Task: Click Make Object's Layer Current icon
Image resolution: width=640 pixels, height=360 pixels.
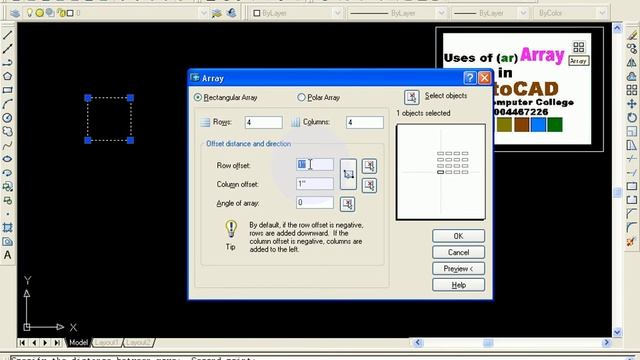Action: coord(217,13)
